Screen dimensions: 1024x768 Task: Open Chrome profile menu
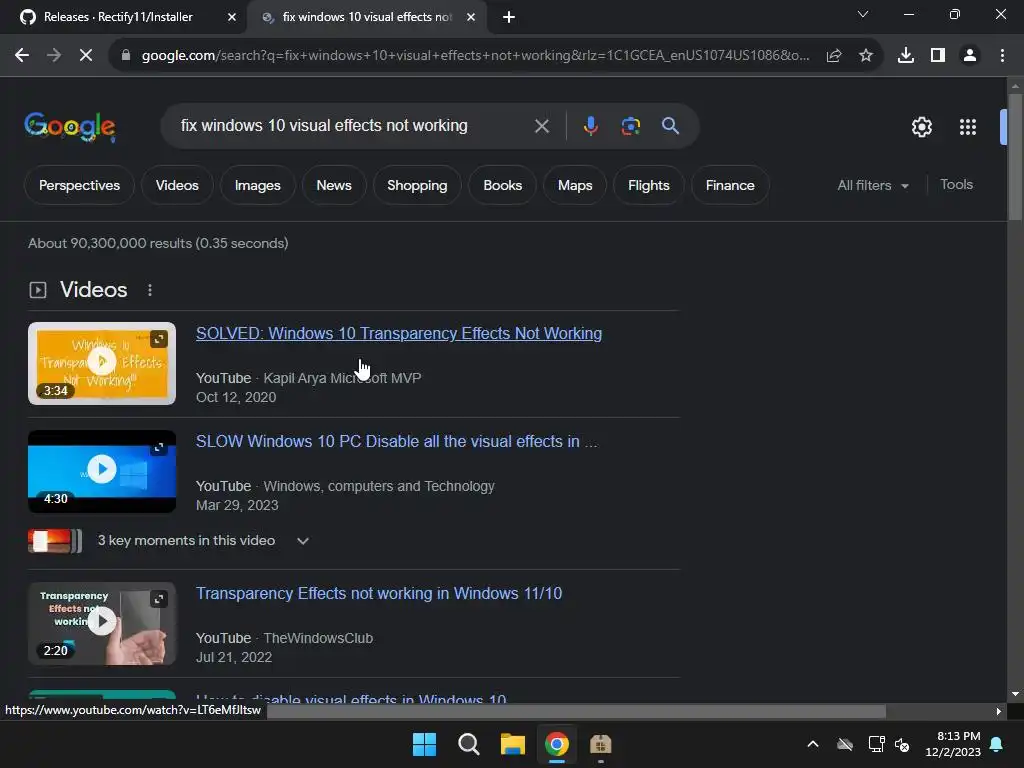(970, 56)
